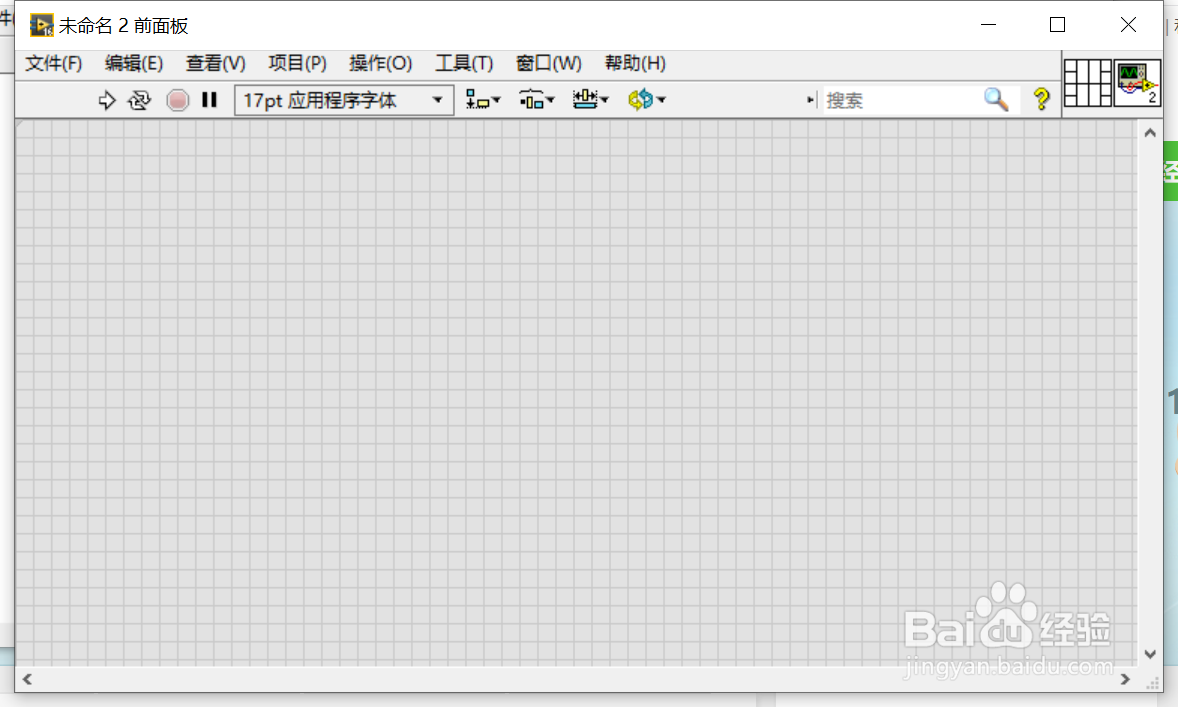Click the vertical scrollbar up arrow
This screenshot has height=707, width=1178.
(x=1149, y=133)
